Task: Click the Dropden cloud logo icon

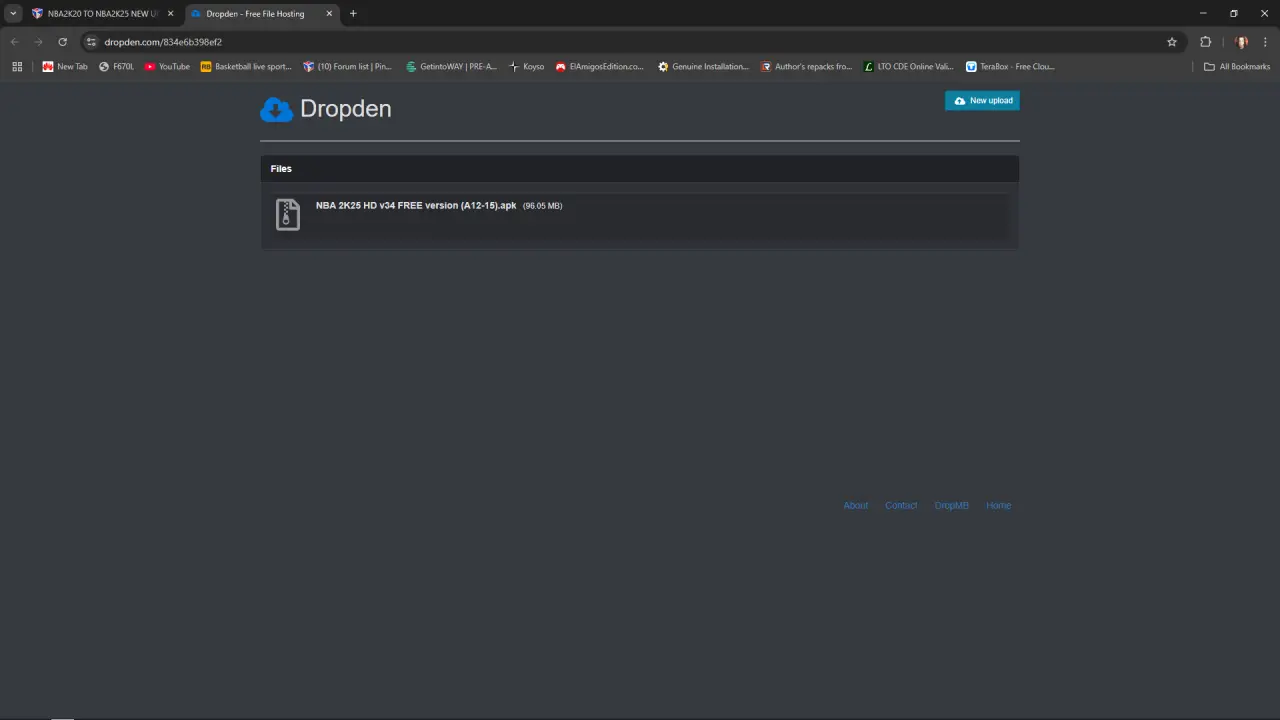Action: tap(276, 109)
